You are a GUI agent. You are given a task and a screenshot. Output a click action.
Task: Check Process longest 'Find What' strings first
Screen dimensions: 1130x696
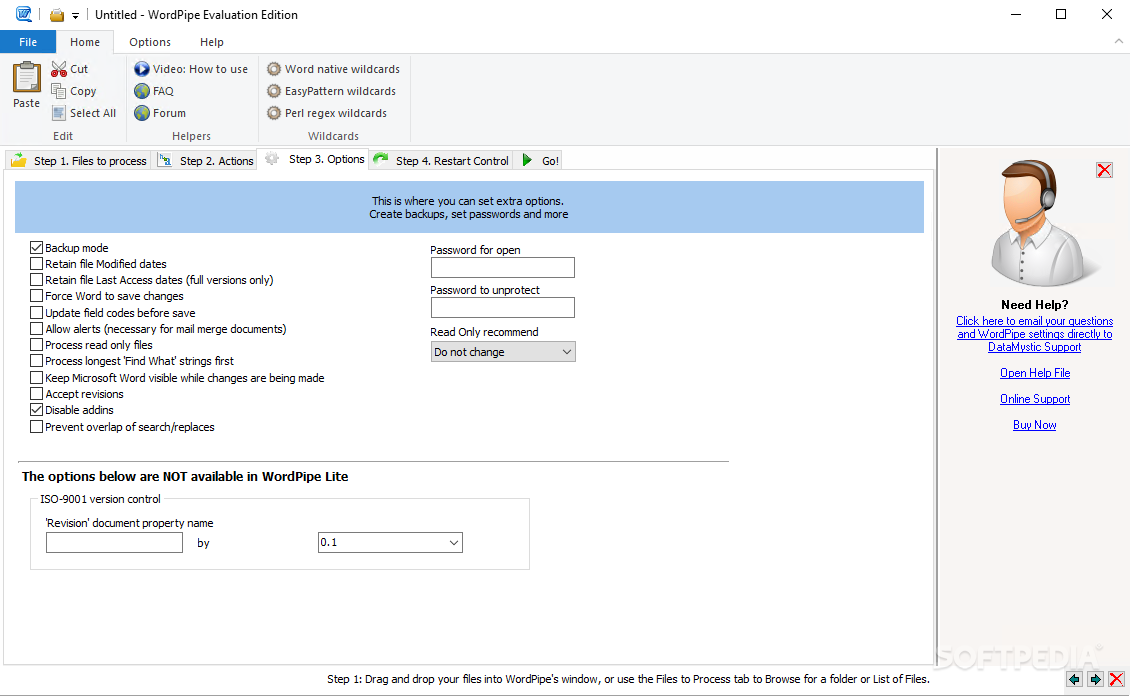(x=37, y=361)
